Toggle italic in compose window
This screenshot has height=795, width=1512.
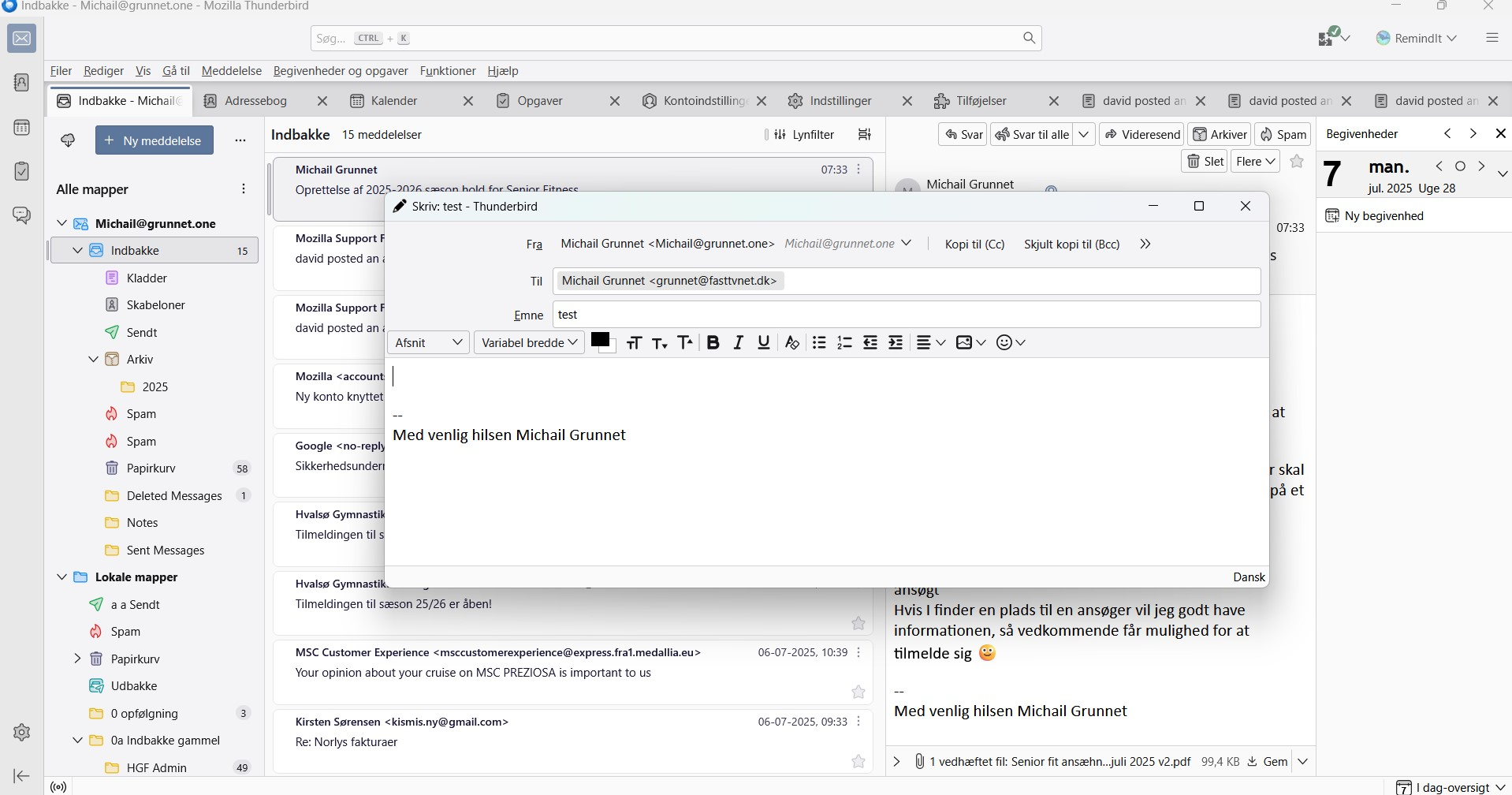click(x=738, y=342)
